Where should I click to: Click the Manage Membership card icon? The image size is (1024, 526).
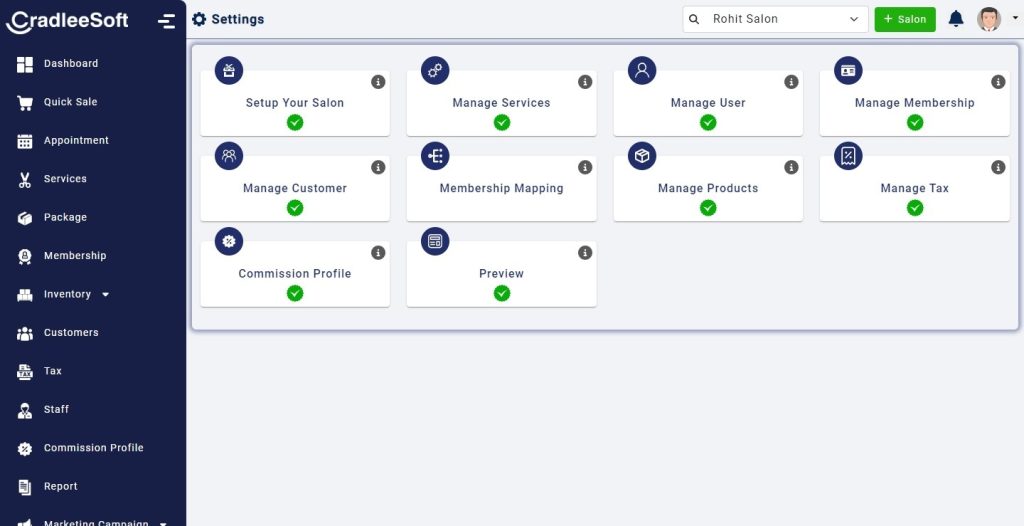848,70
